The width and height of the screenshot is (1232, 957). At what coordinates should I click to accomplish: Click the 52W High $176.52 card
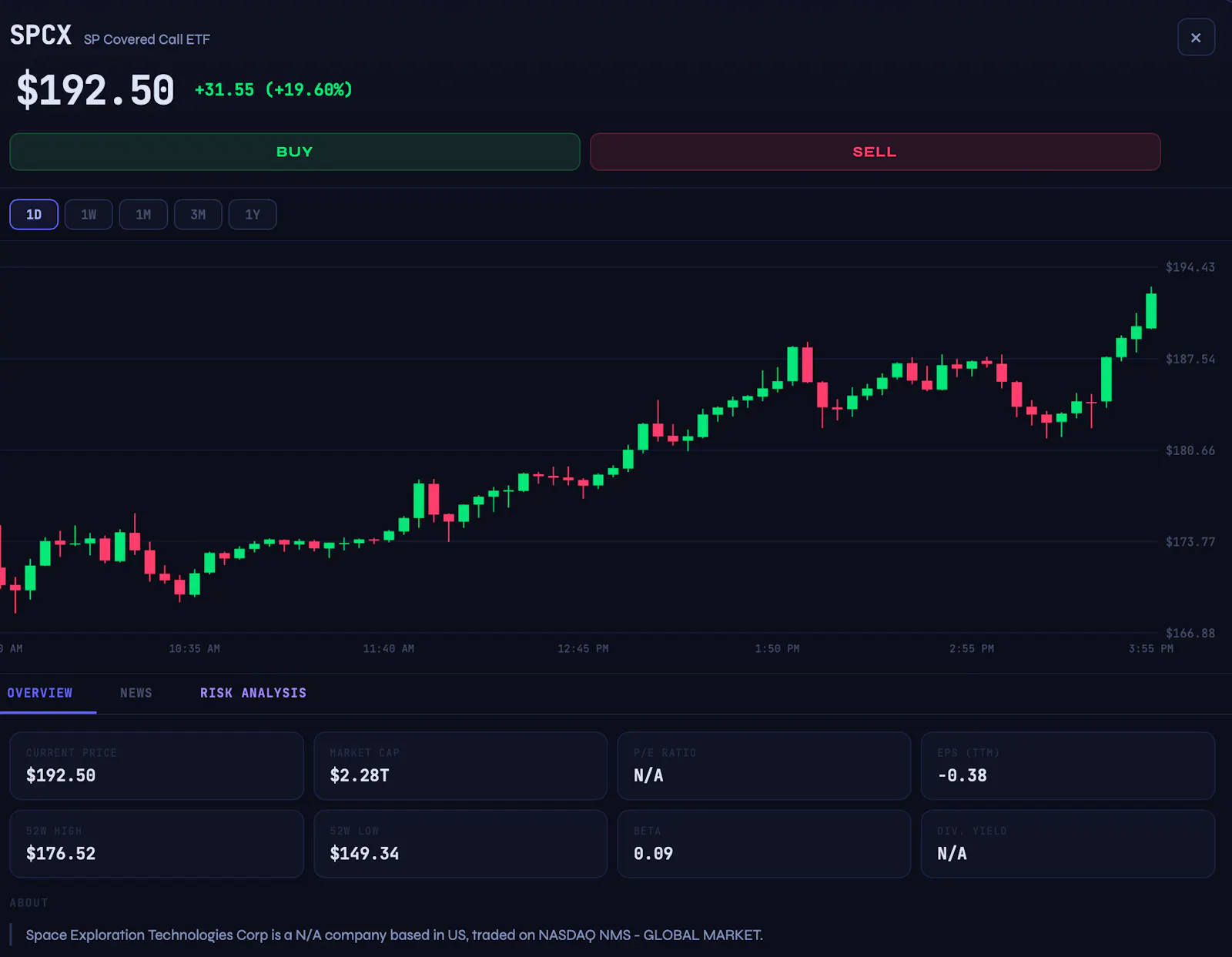pyautogui.click(x=156, y=844)
